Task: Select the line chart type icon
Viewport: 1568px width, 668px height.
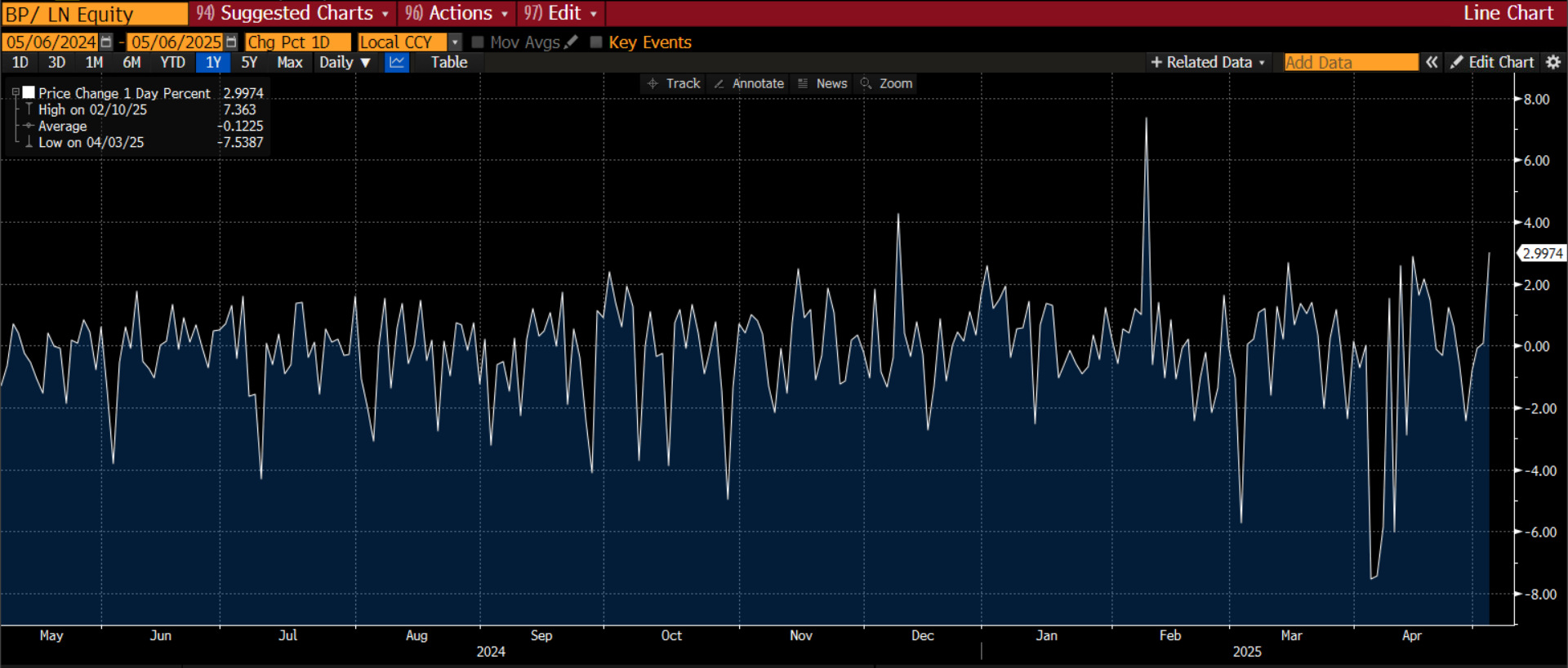Action: (397, 62)
